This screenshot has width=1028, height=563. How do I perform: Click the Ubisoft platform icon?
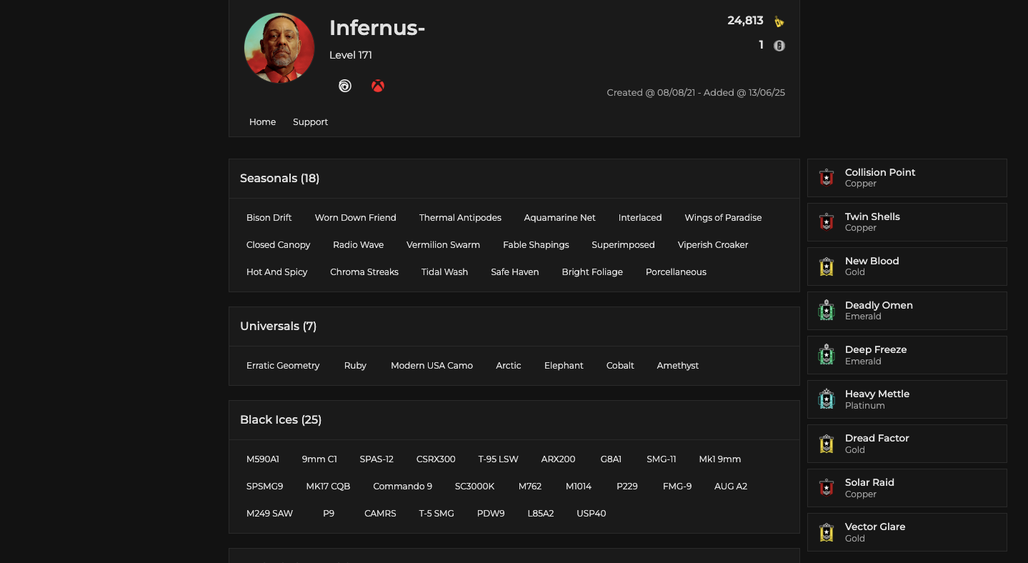pyautogui.click(x=345, y=86)
